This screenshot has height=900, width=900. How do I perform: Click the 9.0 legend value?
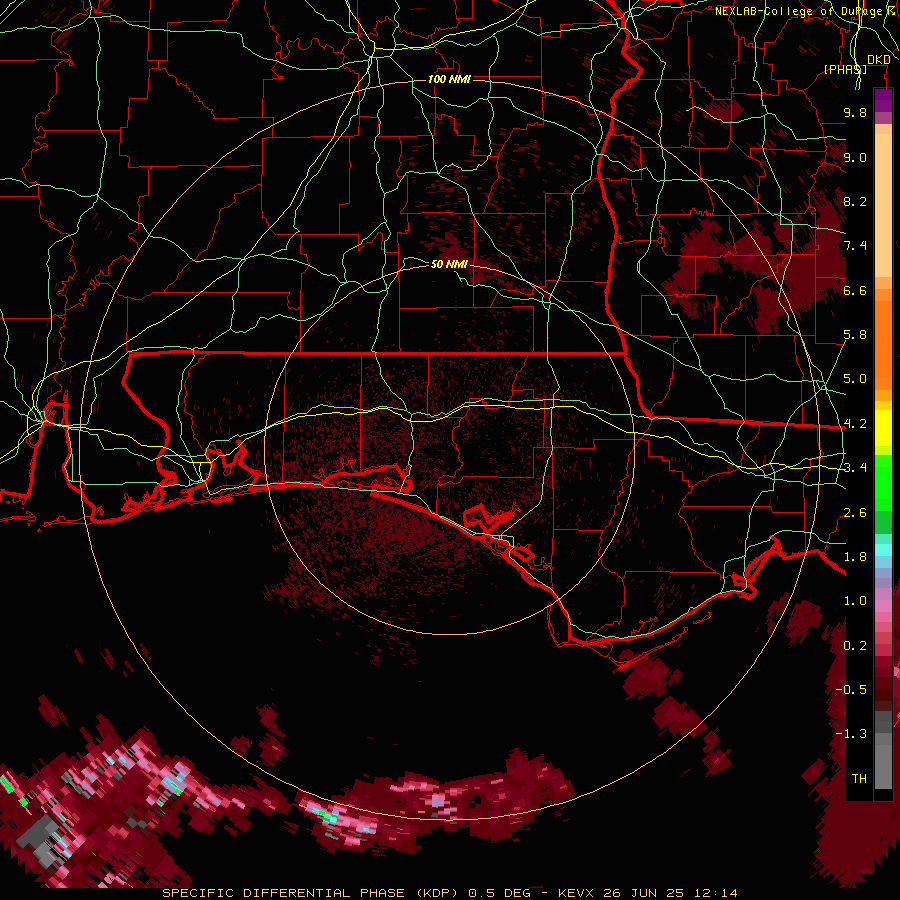(855, 157)
